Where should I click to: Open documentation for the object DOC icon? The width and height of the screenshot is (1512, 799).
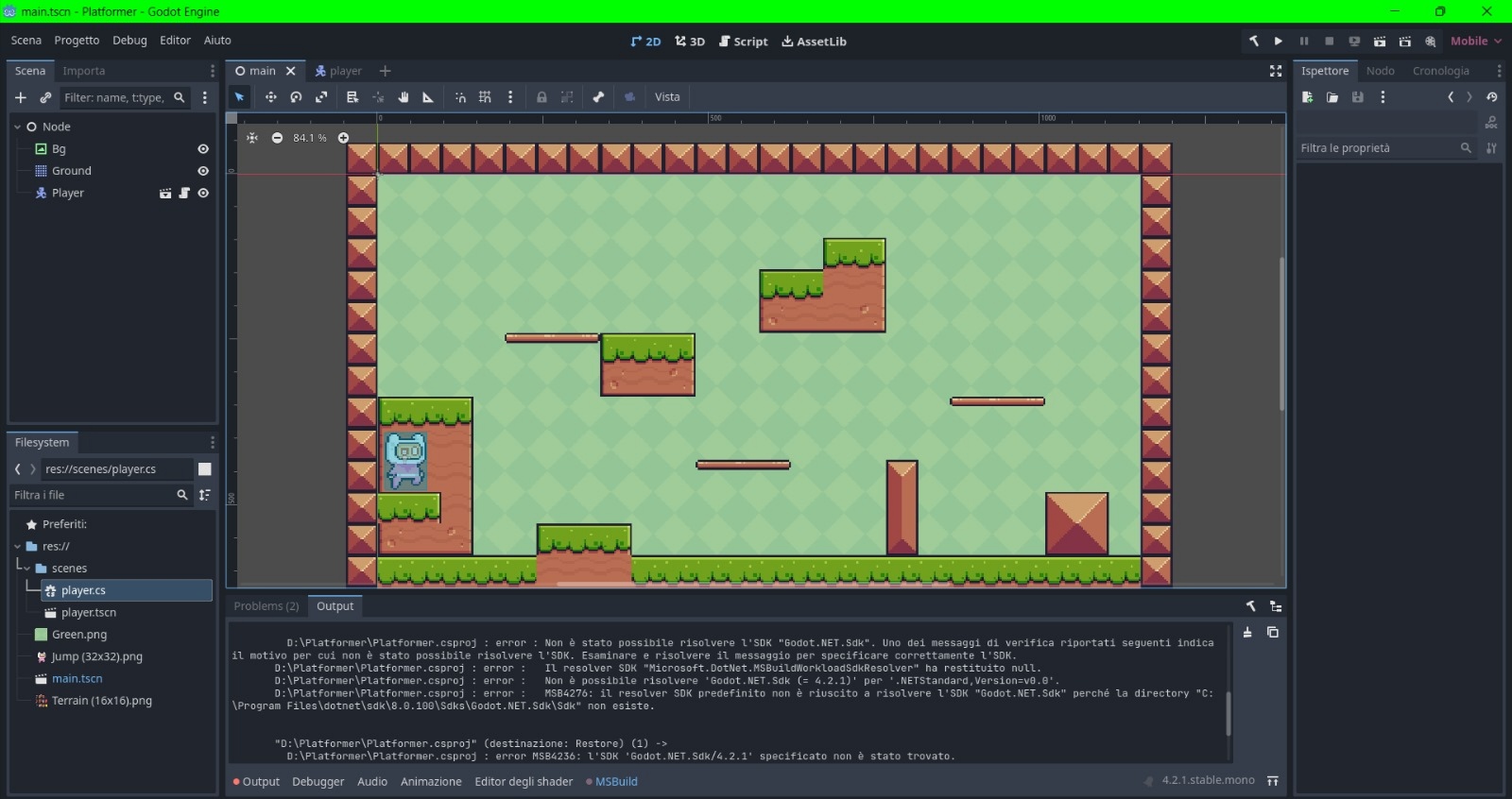coord(1491,123)
